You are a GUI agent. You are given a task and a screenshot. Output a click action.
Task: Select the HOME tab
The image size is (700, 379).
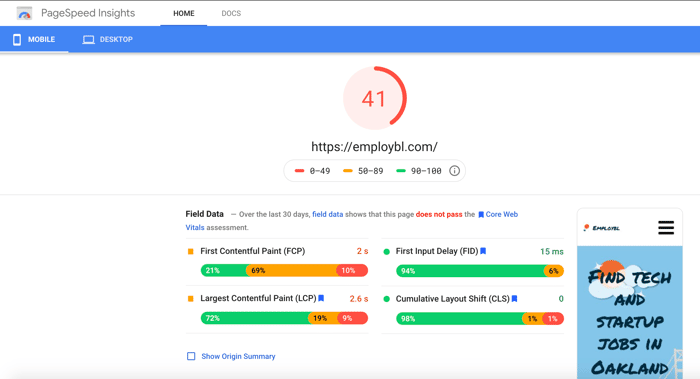tap(183, 13)
